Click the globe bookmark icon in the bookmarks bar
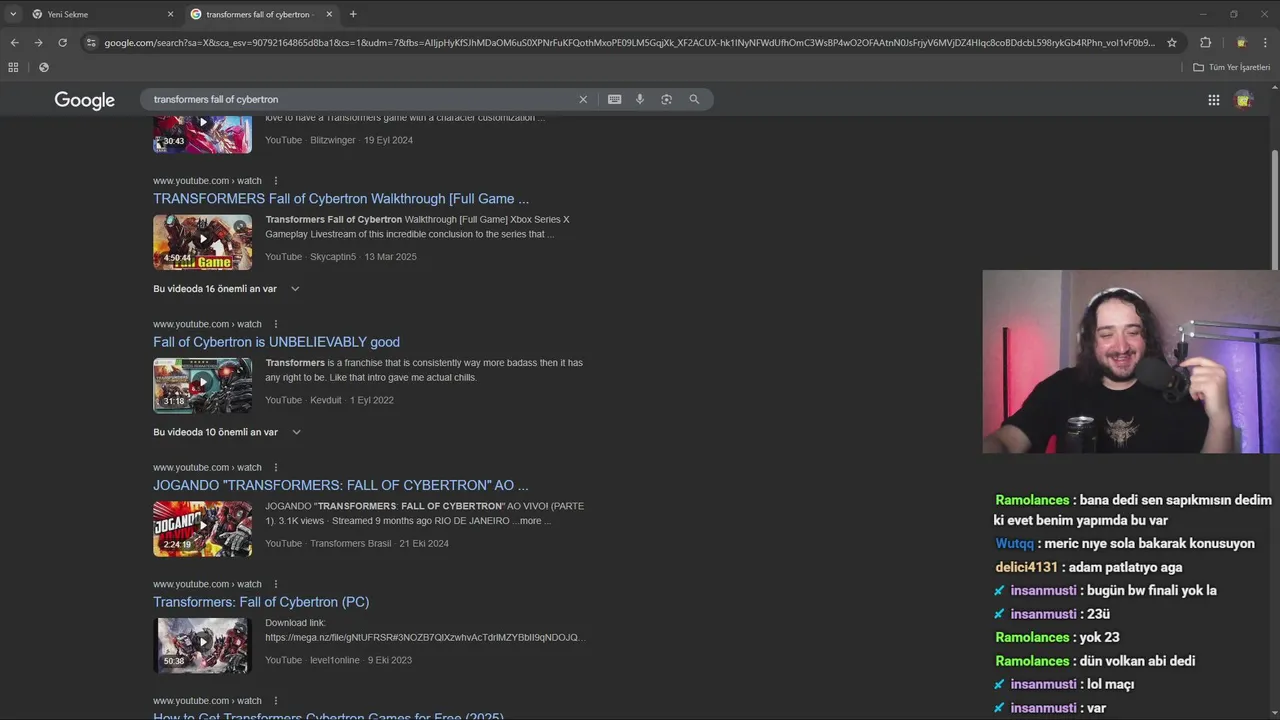Screen dimensions: 1280x720 (x=43, y=67)
